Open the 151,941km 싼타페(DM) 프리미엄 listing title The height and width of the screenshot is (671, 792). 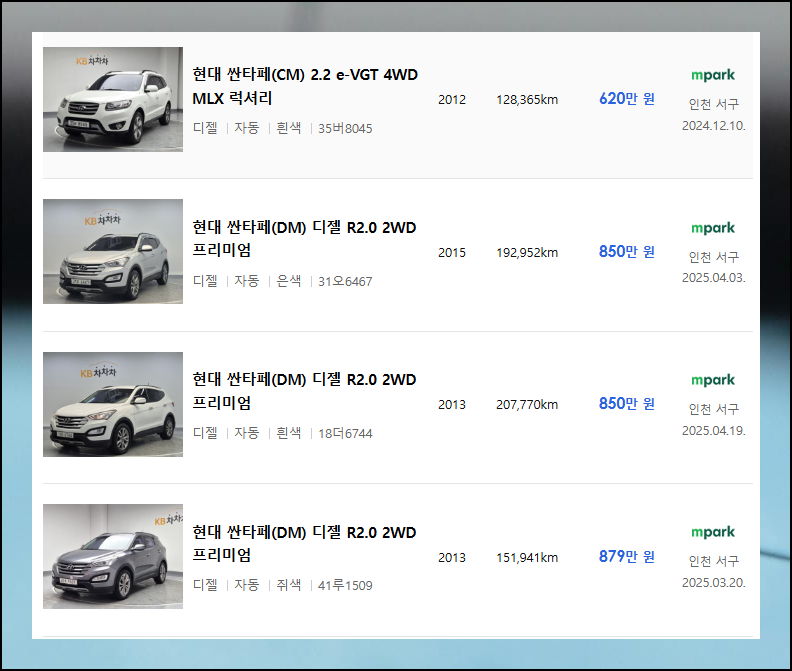304,544
